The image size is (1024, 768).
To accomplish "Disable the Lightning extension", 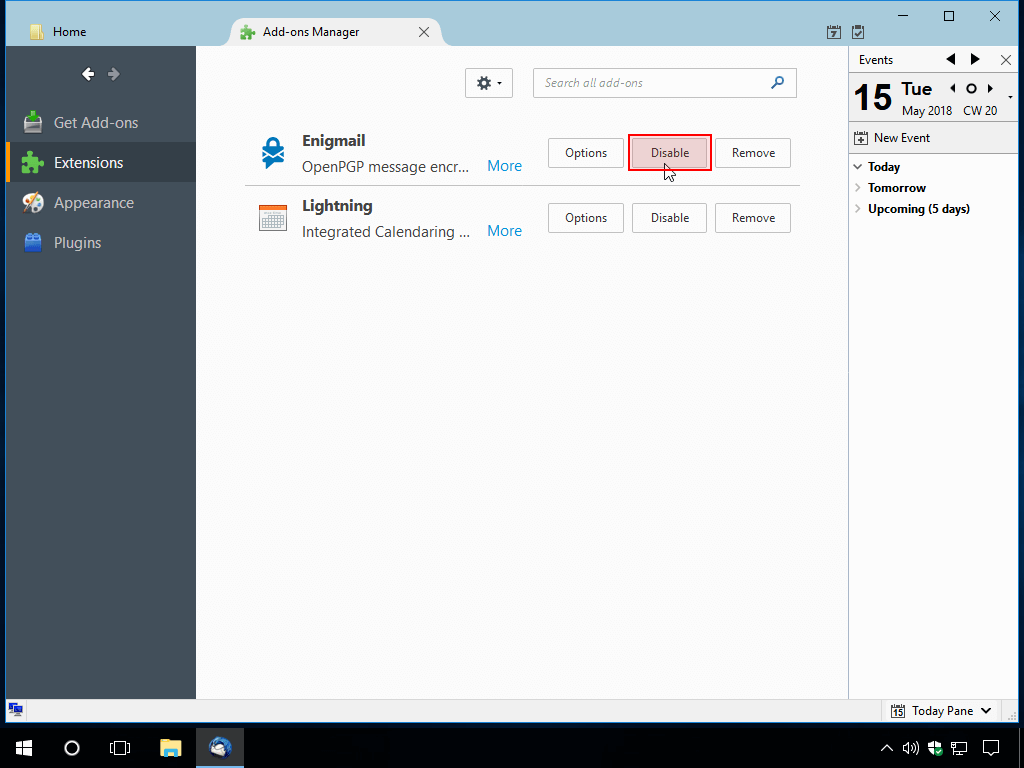I will (670, 218).
